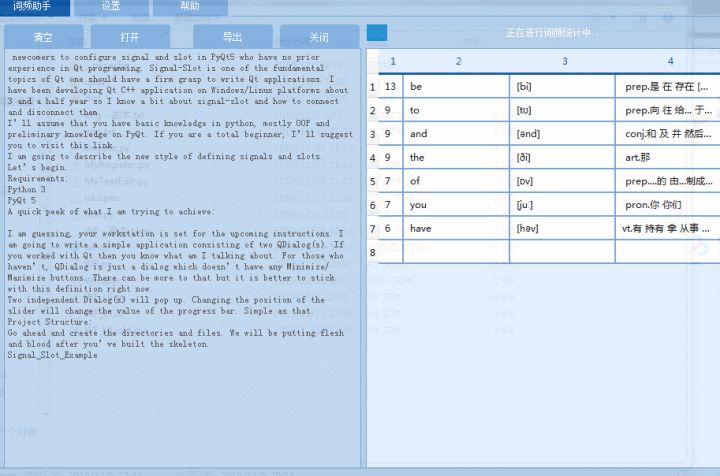Click the count cell "6" beside have
Viewport: 720px width, 476px height.
coord(391,228)
